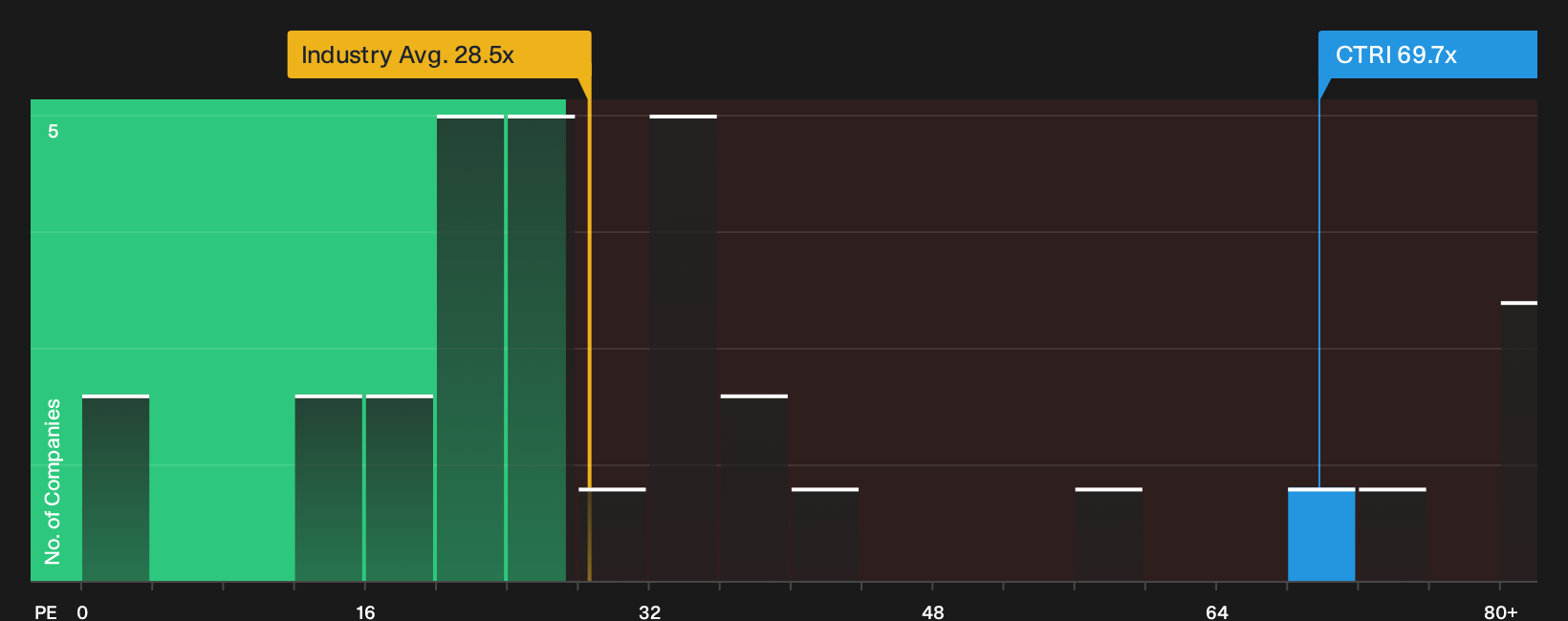
Task: Select the tall dark bar starting at PE 32
Action: click(x=683, y=348)
